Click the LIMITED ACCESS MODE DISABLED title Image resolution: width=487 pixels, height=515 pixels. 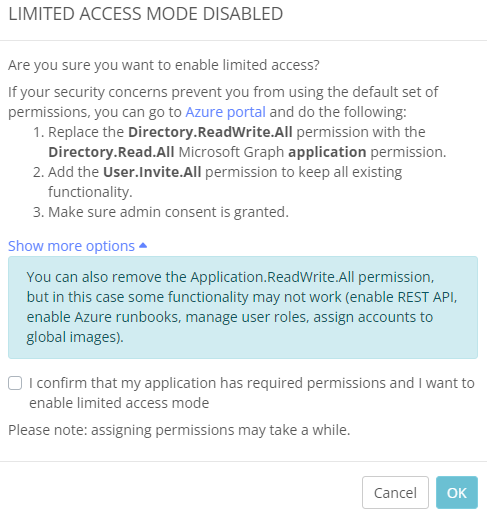point(146,14)
